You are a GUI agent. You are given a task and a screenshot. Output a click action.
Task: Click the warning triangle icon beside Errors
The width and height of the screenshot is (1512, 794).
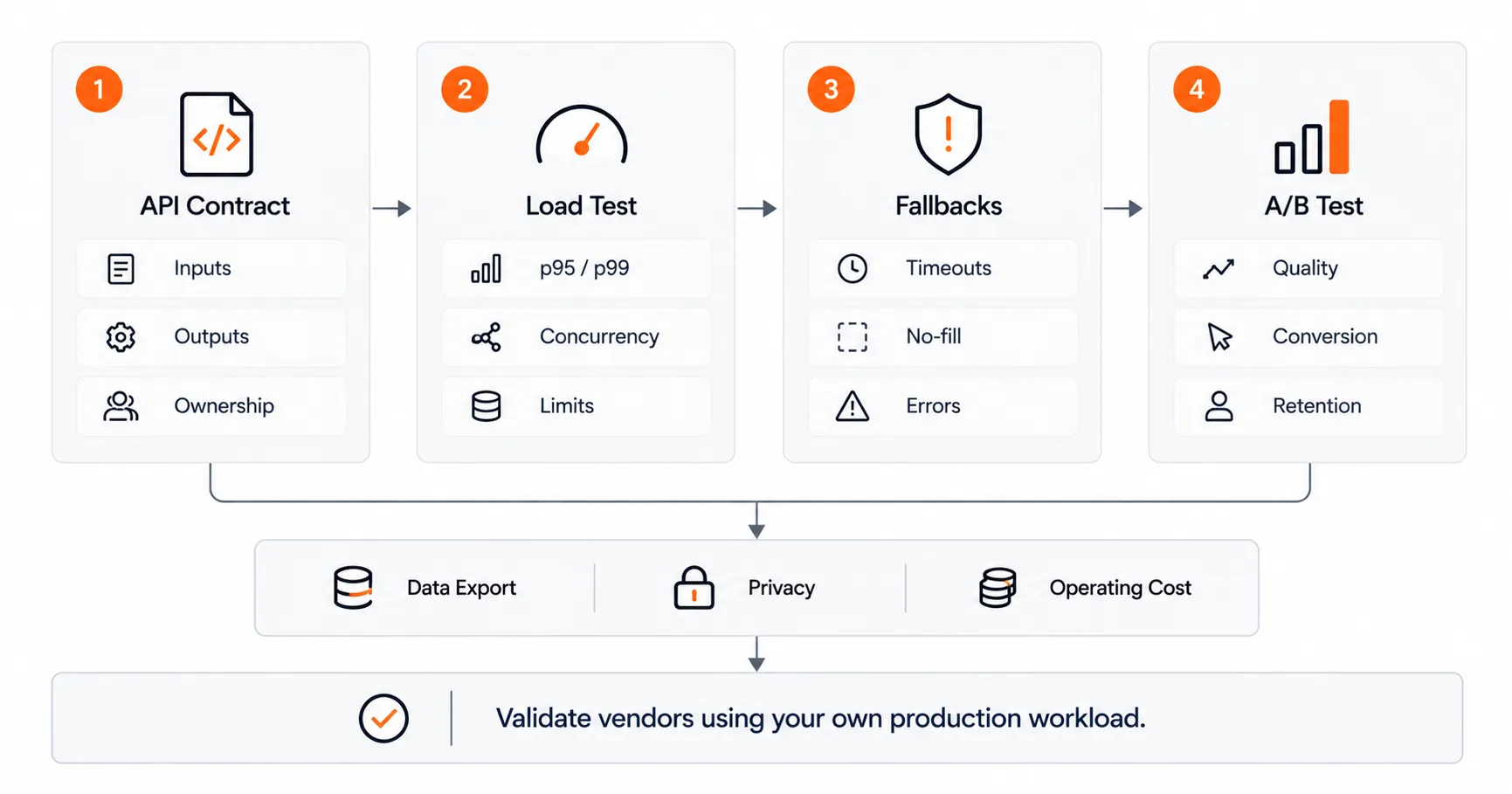(x=853, y=406)
